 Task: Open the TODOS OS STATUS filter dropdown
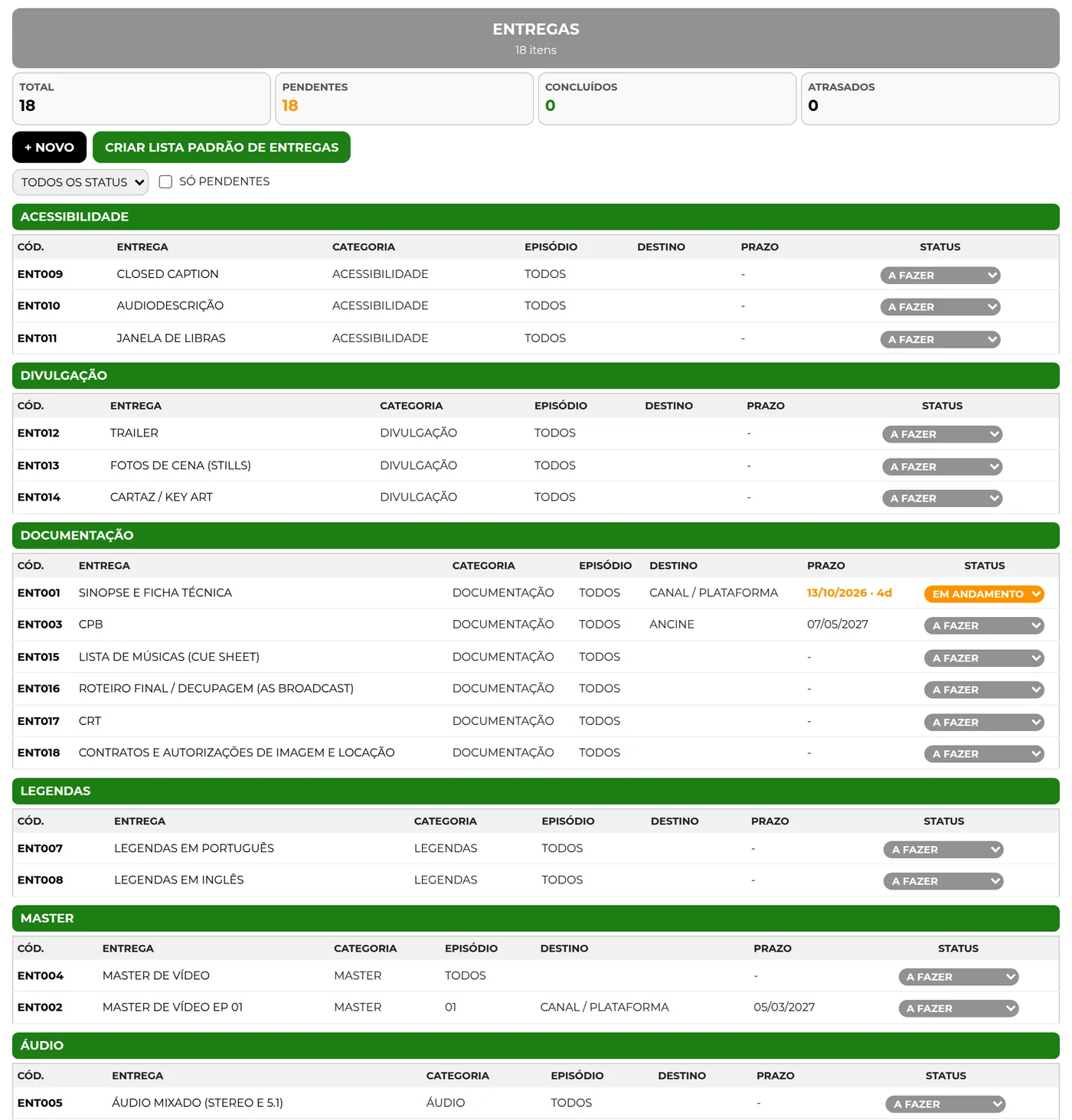pyautogui.click(x=80, y=182)
